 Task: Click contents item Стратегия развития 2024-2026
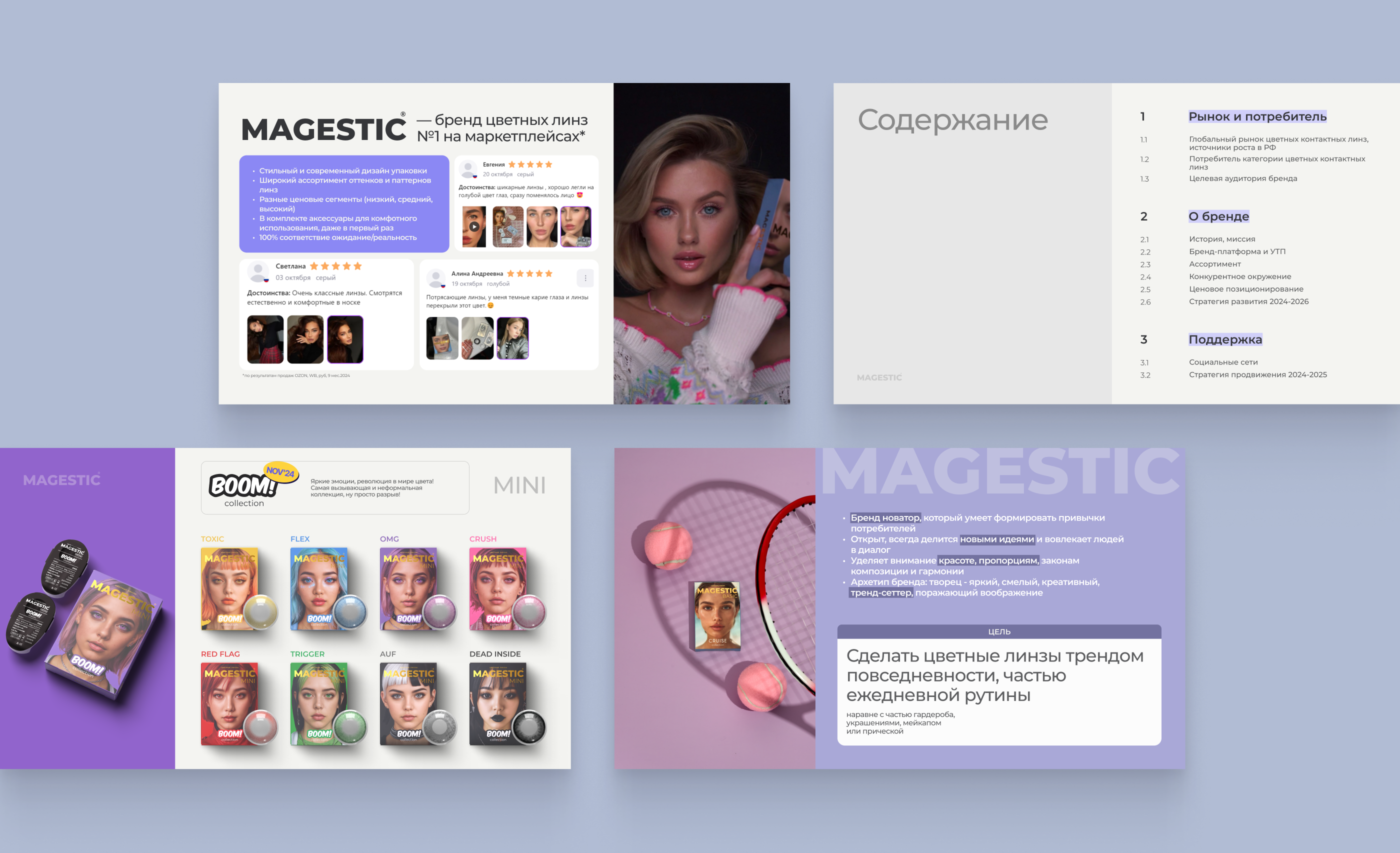tap(1248, 302)
